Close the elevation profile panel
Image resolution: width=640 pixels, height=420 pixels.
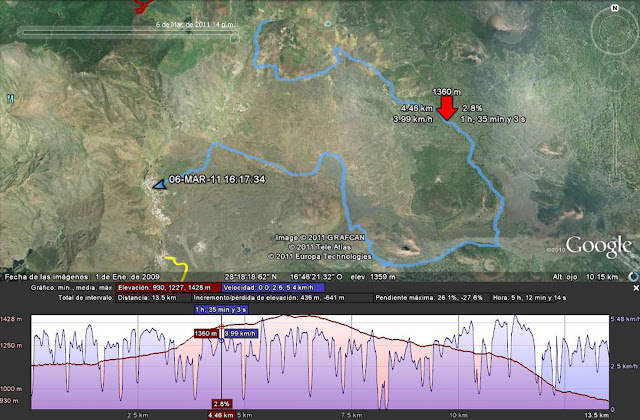(x=635, y=288)
